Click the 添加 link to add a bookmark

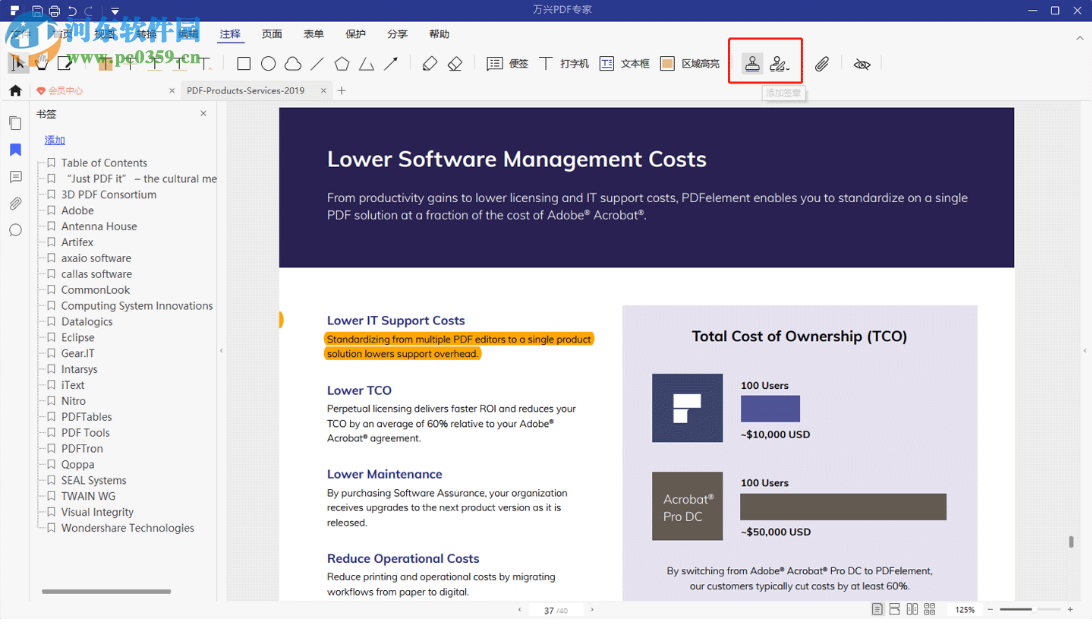[54, 140]
